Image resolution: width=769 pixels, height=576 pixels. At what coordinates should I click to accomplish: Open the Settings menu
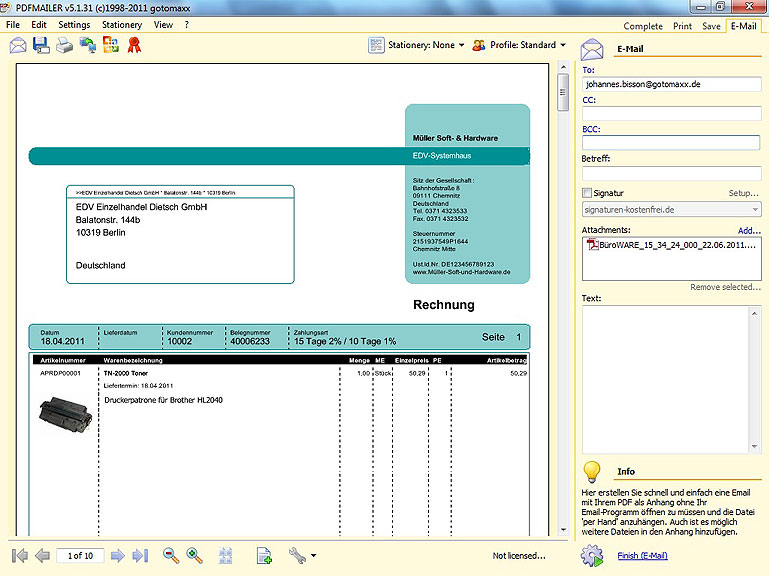[x=74, y=25]
